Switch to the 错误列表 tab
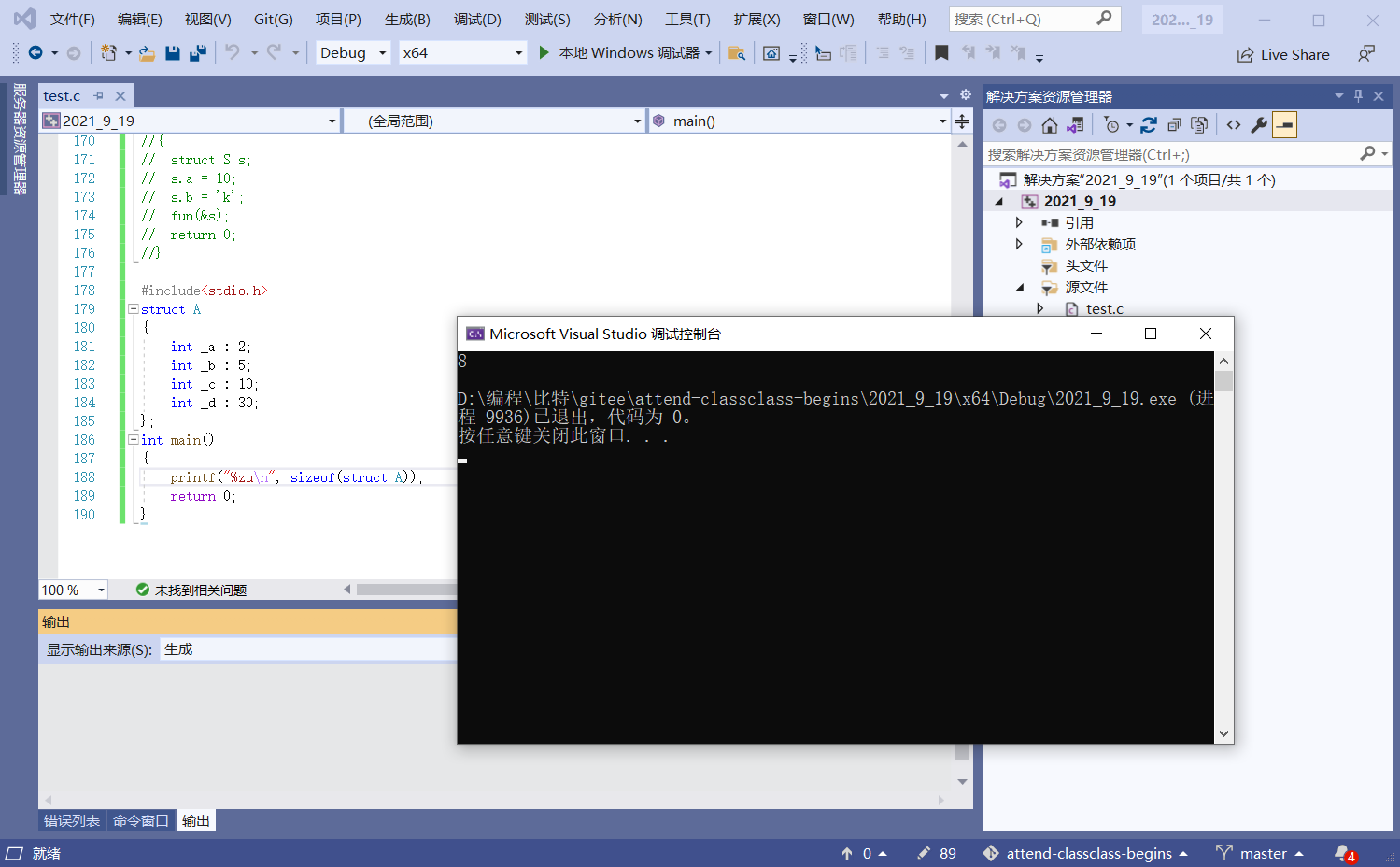This screenshot has height=867, width=1400. click(x=72, y=820)
